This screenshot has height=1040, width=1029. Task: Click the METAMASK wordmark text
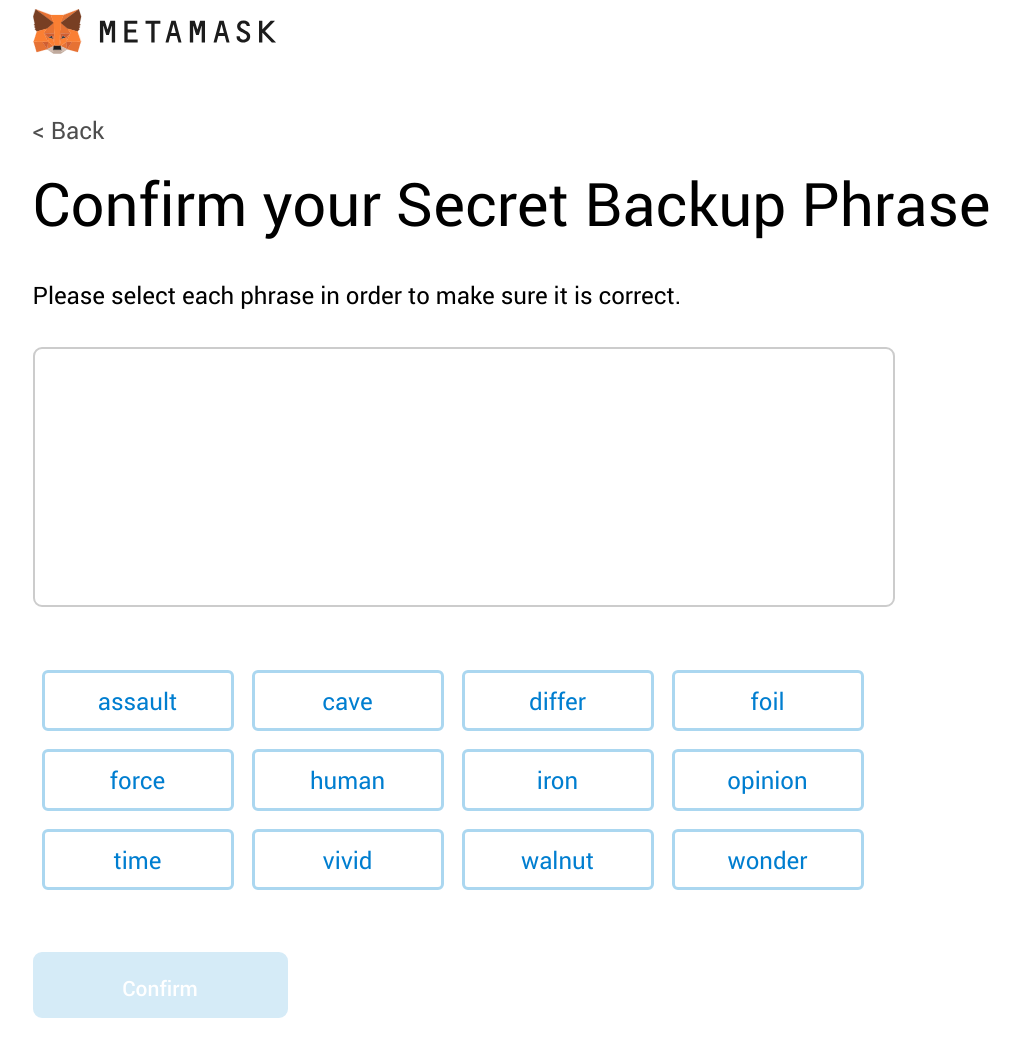pos(187,33)
